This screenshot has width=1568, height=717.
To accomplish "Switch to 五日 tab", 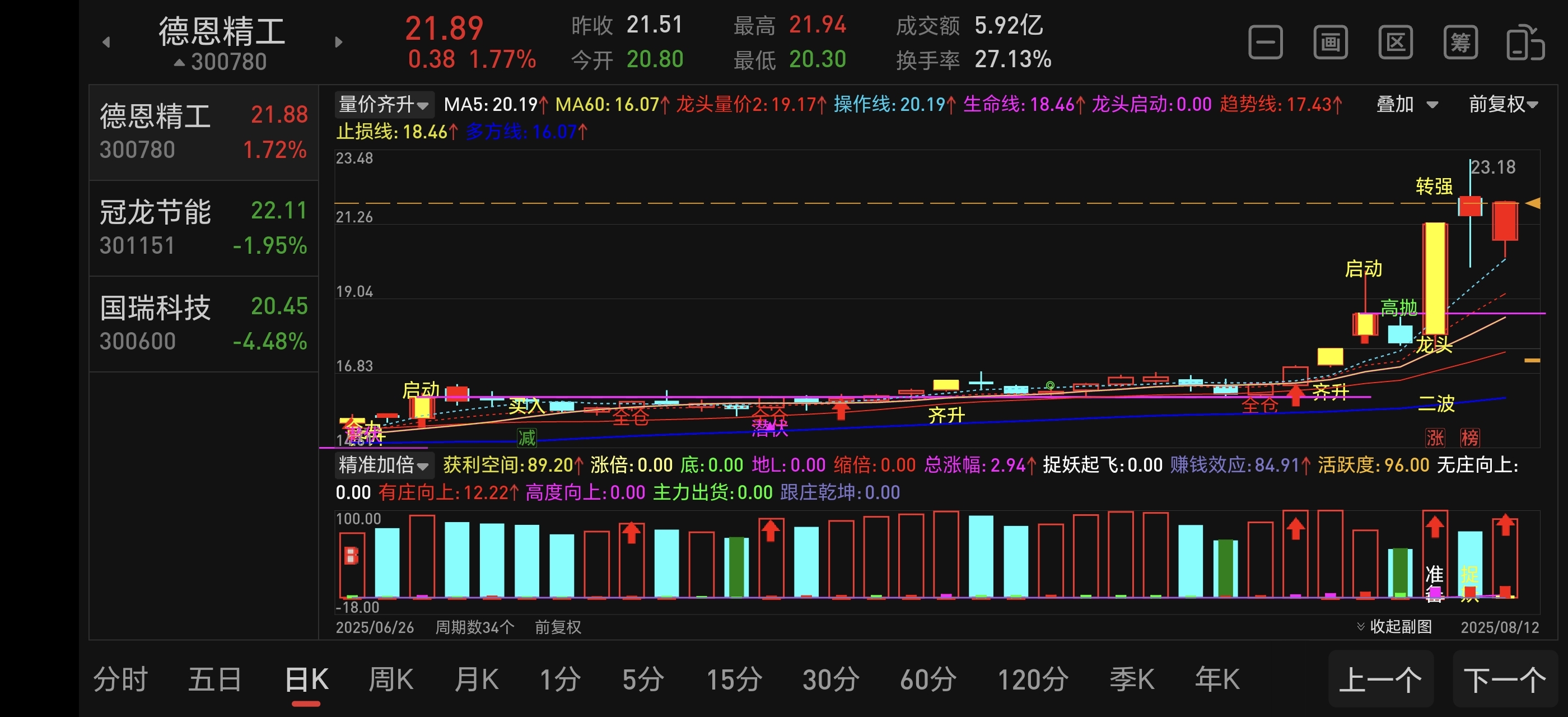I will point(215,679).
